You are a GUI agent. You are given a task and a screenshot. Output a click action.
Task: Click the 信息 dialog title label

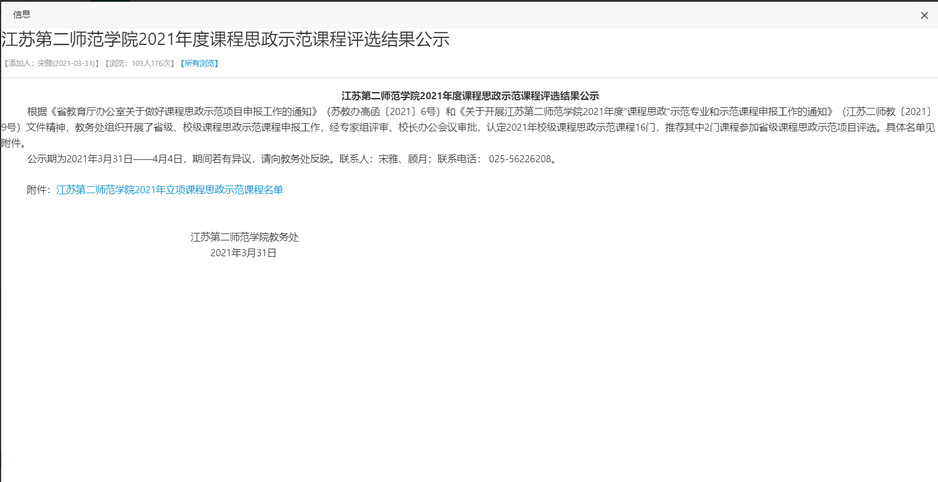tap(21, 15)
